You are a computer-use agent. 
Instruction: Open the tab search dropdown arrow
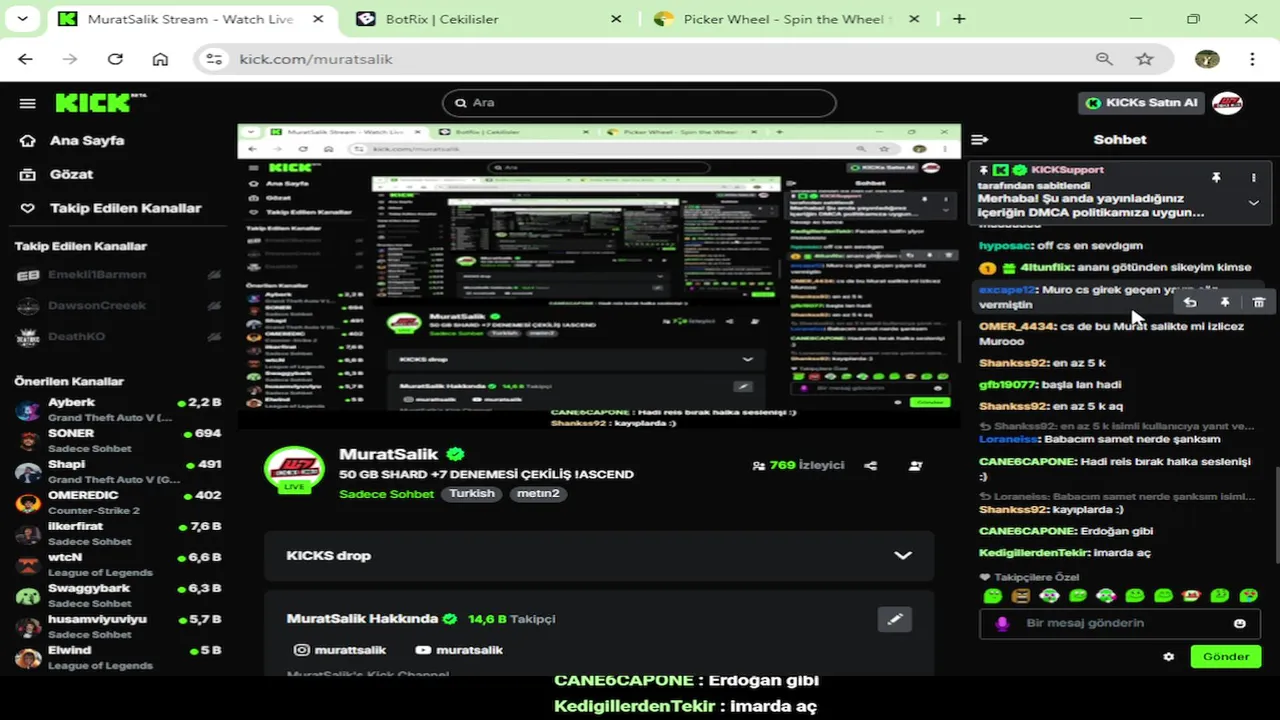(x=22, y=19)
